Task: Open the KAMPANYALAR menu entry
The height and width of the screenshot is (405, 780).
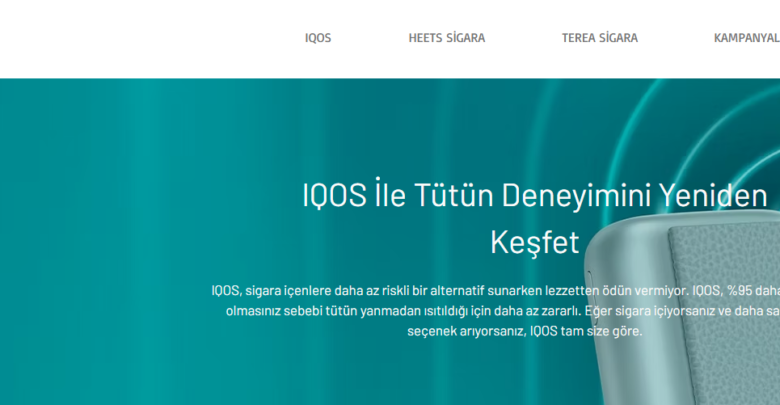Action: pos(746,38)
